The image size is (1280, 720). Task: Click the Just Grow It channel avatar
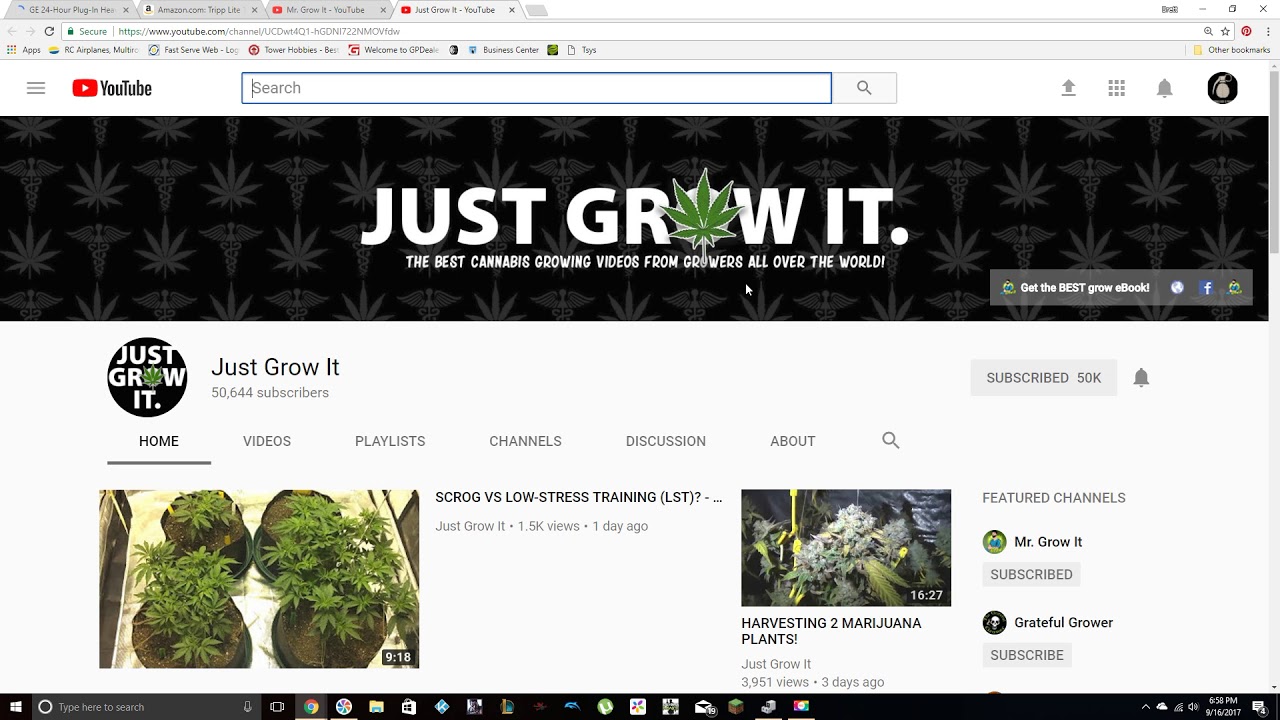tap(147, 377)
